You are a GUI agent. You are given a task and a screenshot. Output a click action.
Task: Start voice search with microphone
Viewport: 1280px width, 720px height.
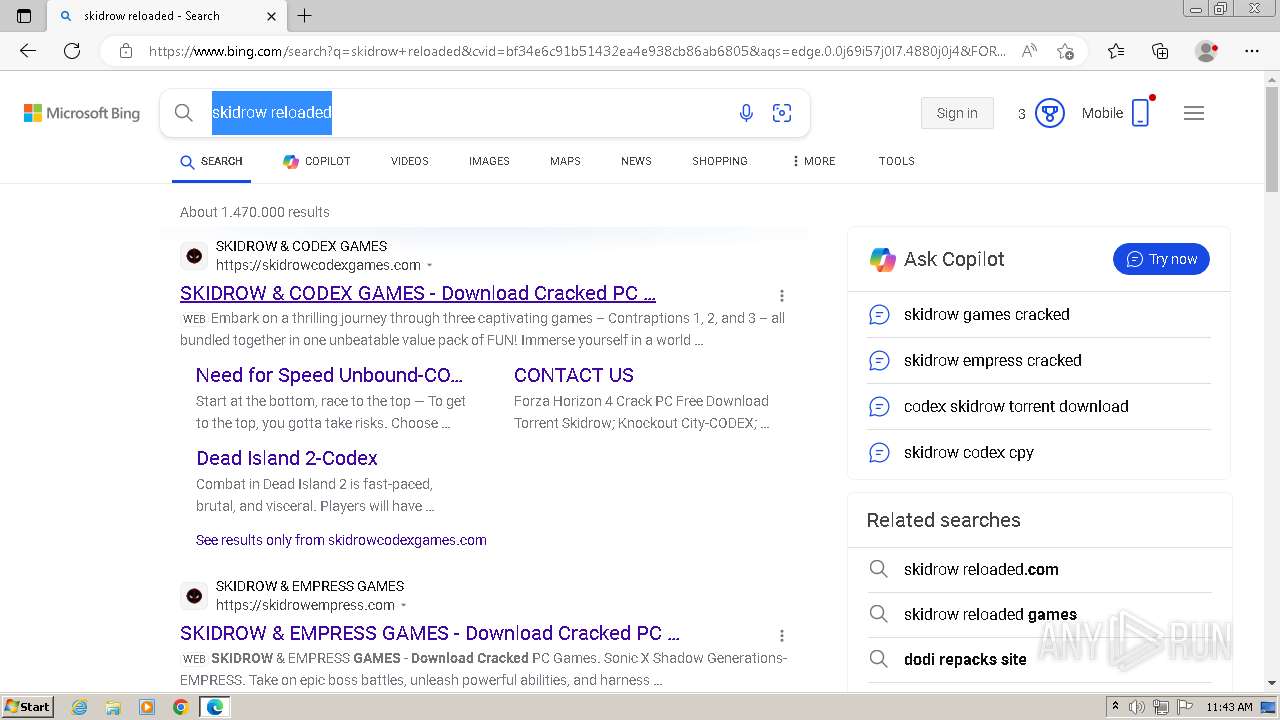(746, 113)
